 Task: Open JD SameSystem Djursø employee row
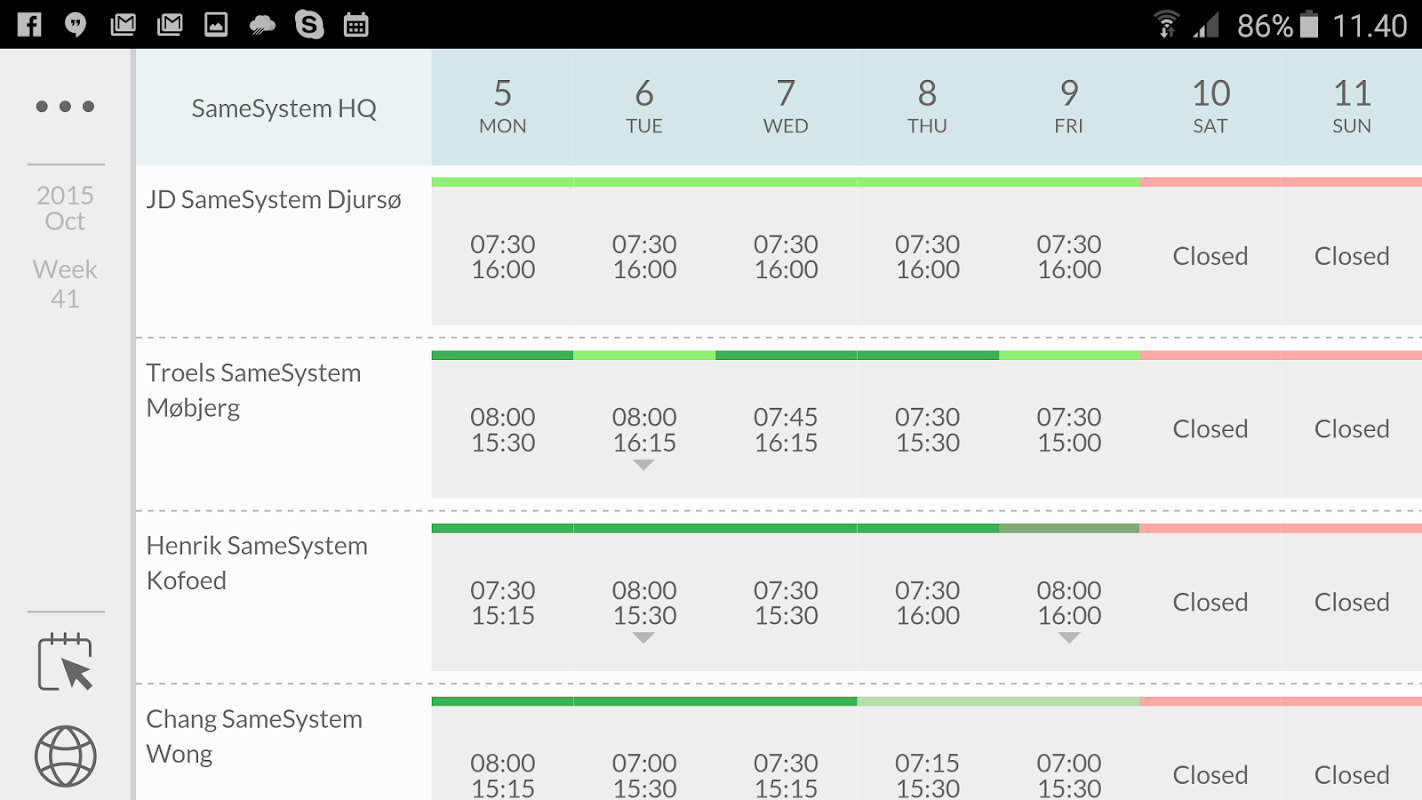click(x=274, y=200)
